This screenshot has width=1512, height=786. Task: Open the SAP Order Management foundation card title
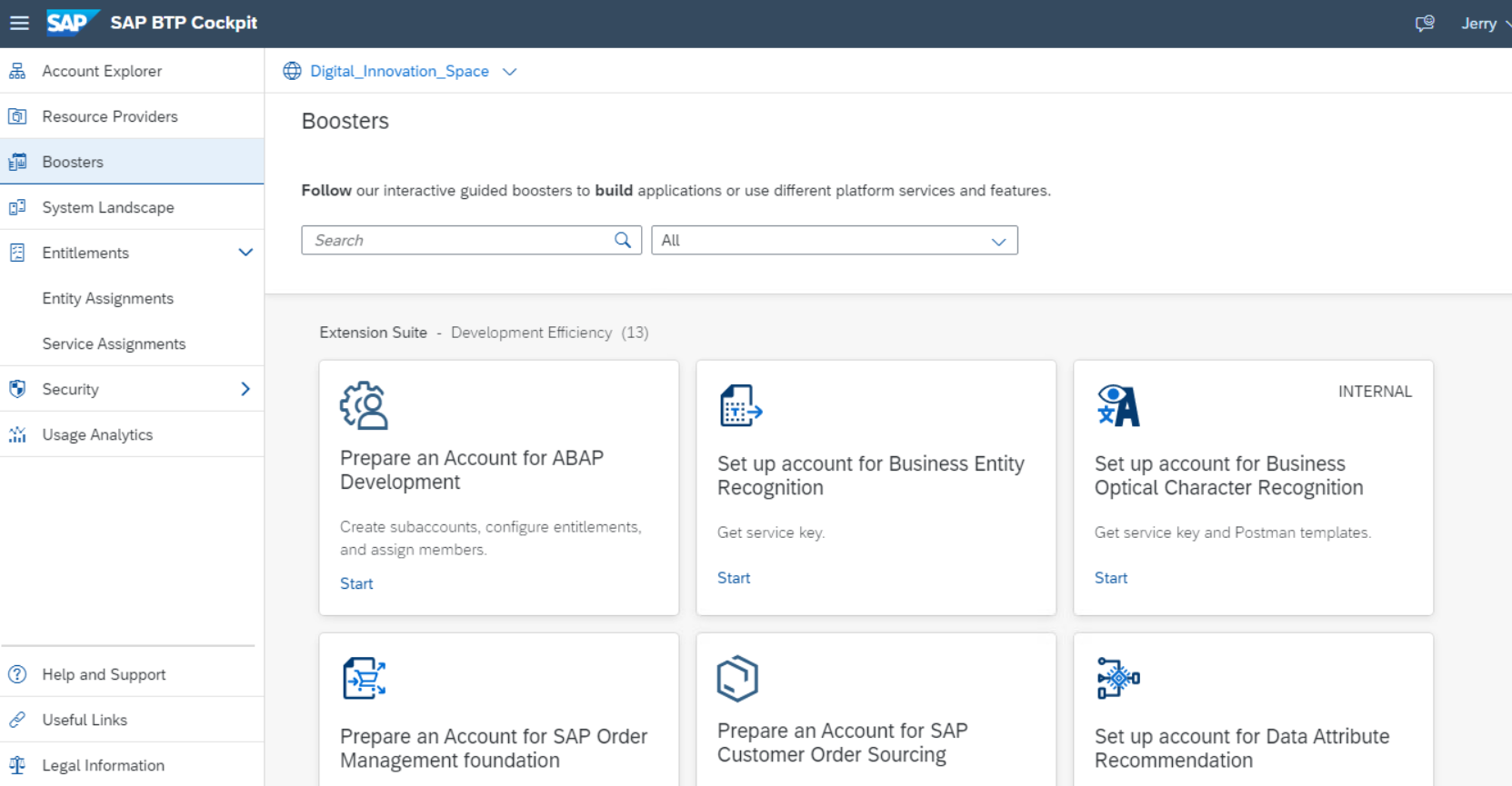coord(494,748)
